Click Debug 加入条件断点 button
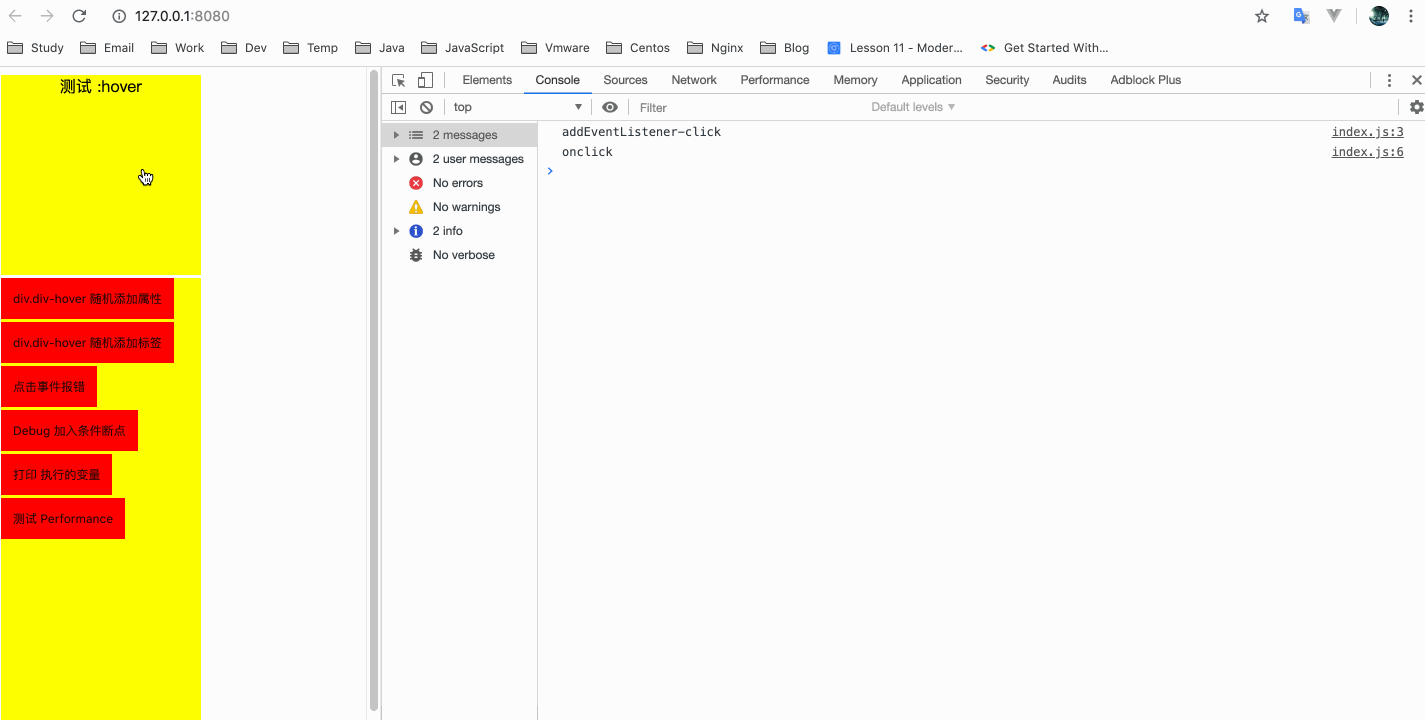 coord(69,431)
